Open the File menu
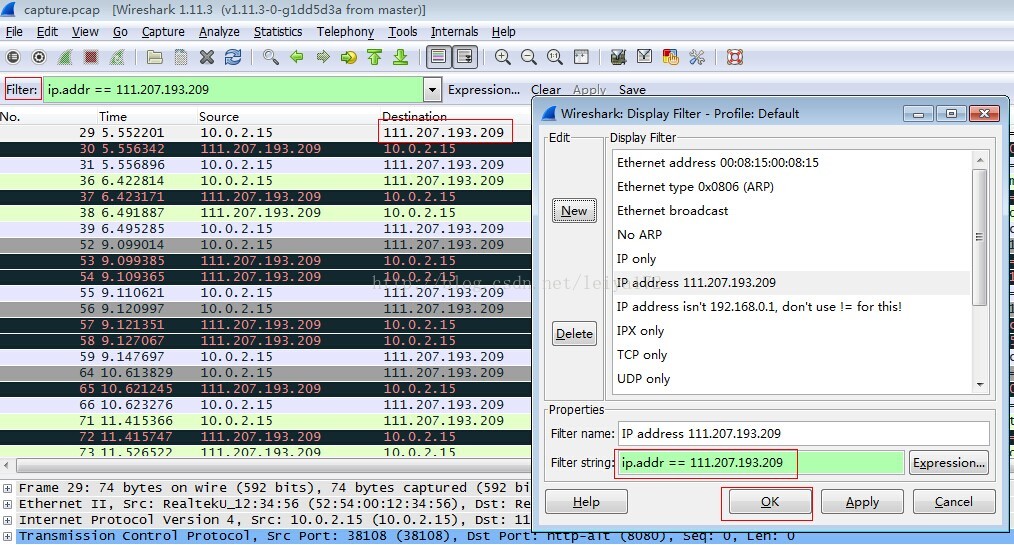The image size is (1014, 545). pyautogui.click(x=14, y=32)
